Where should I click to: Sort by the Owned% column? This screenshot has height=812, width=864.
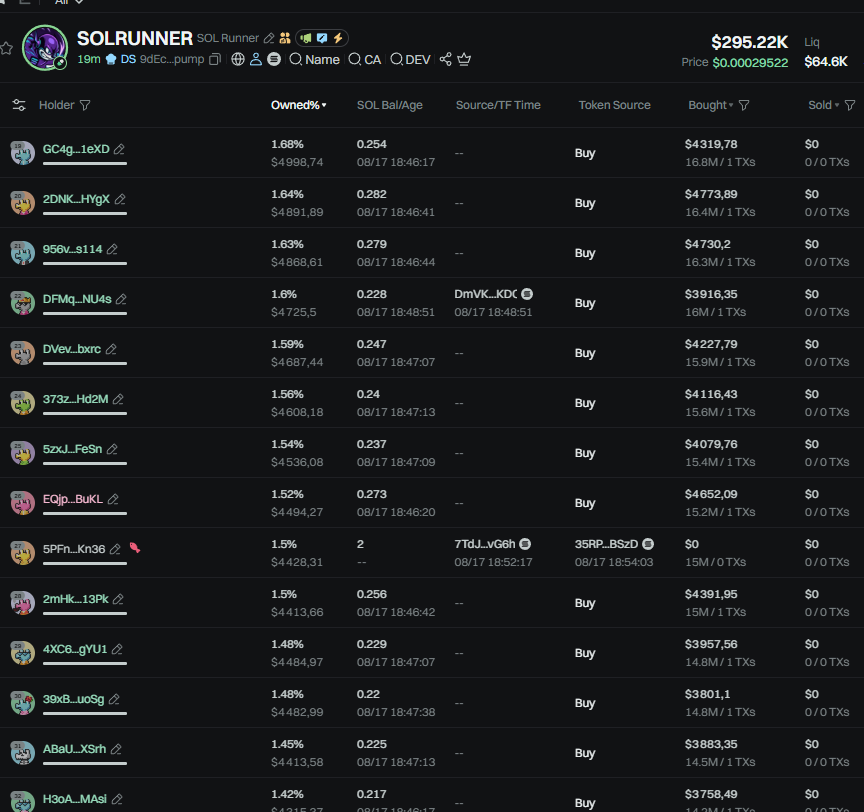(298, 105)
